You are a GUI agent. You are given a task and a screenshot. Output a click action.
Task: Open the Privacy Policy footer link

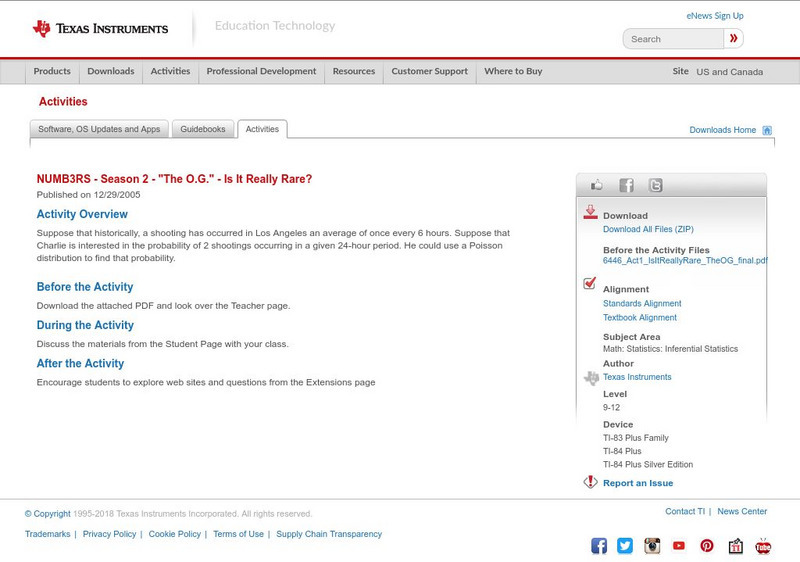109,534
